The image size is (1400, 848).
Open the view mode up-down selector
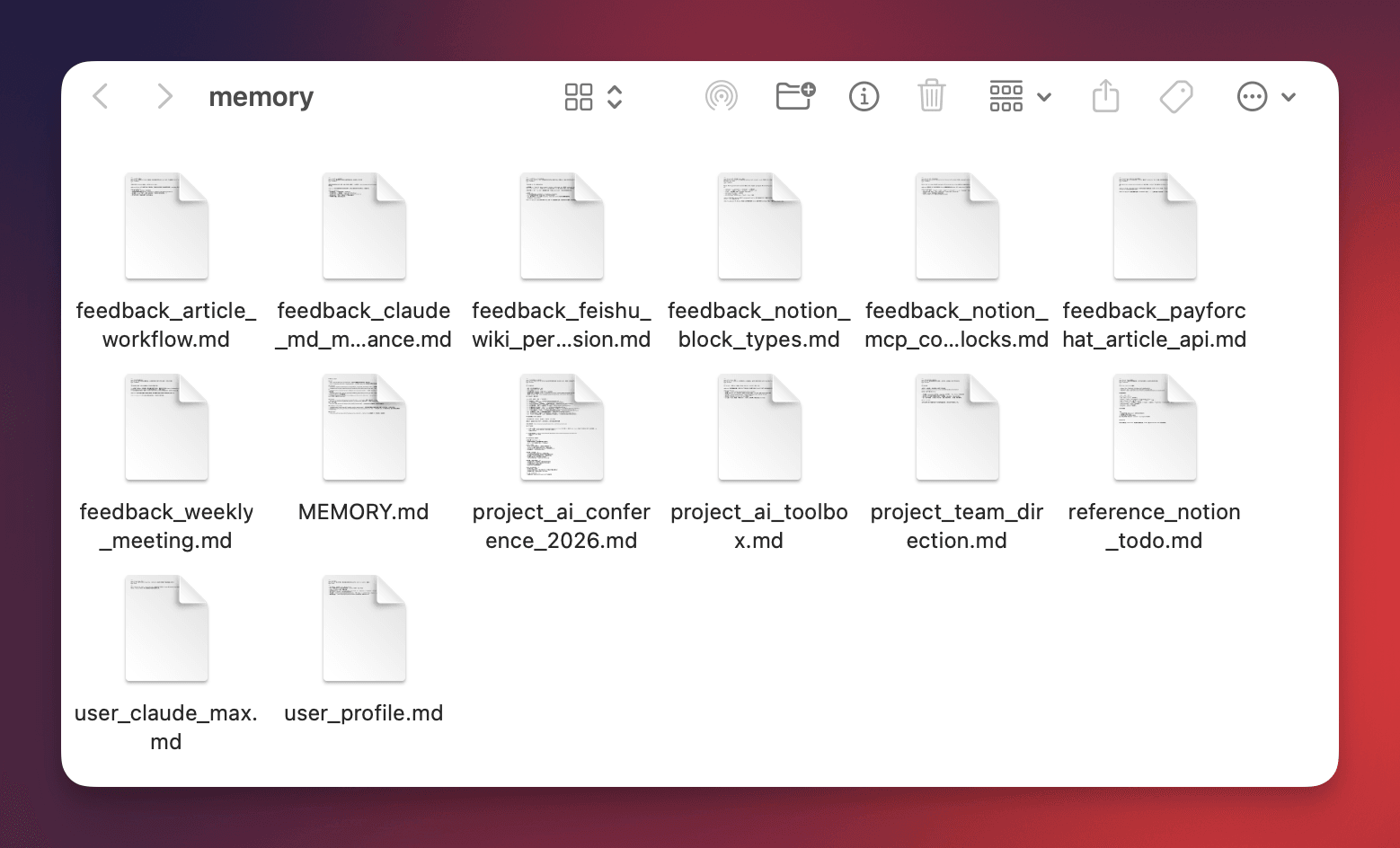615,97
